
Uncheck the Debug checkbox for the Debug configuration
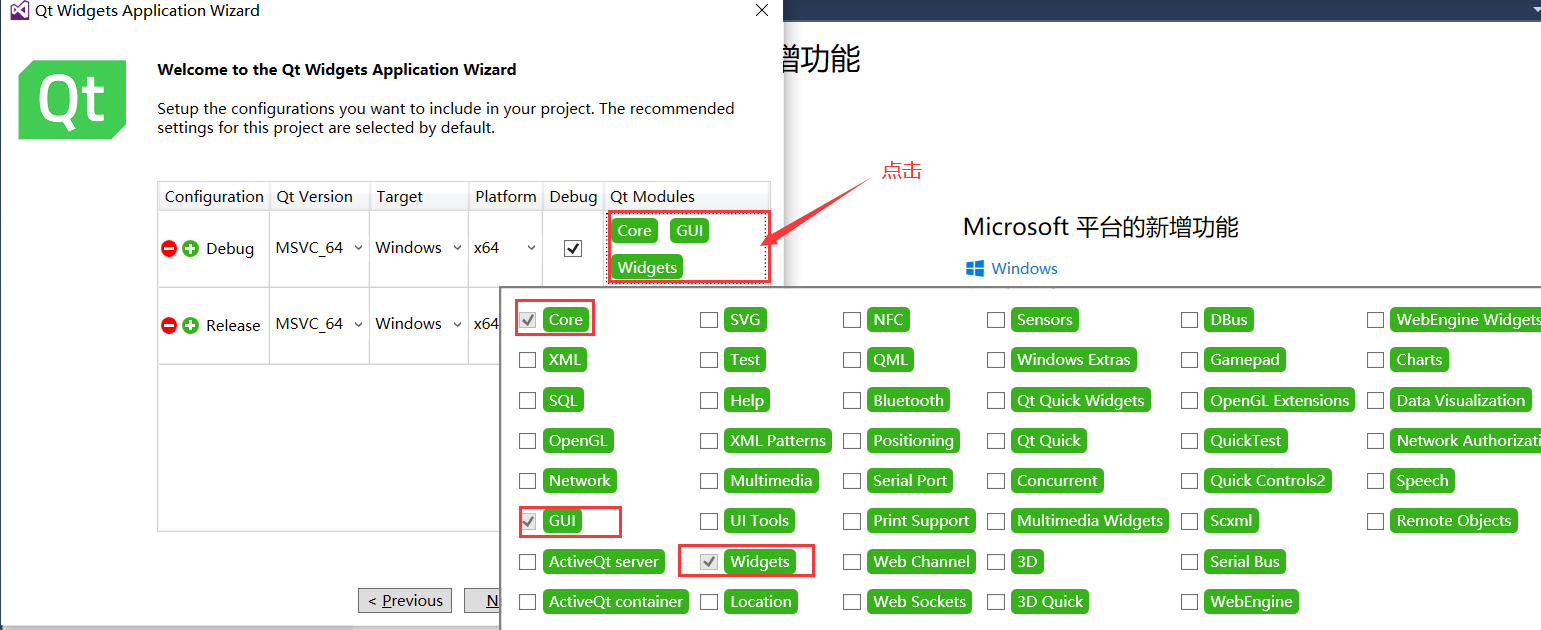click(x=573, y=248)
